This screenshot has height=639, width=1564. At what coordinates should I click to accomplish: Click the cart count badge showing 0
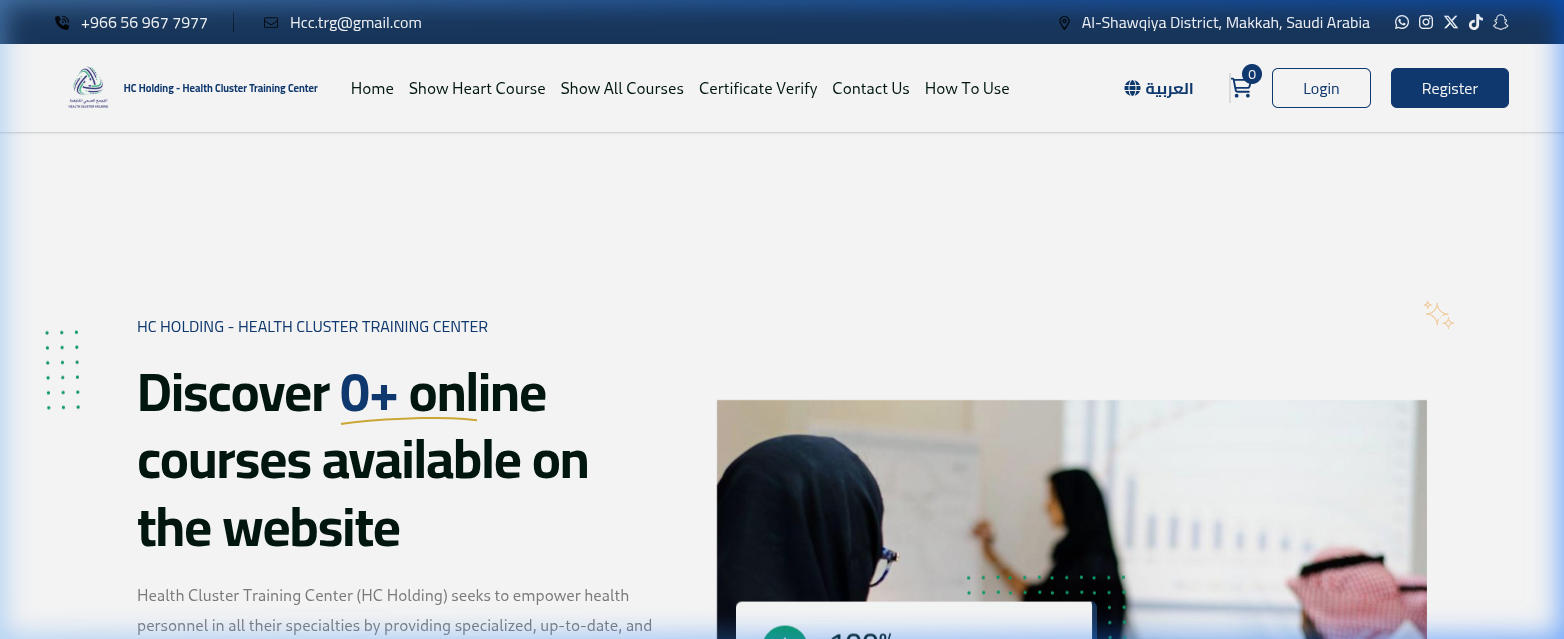click(1252, 74)
